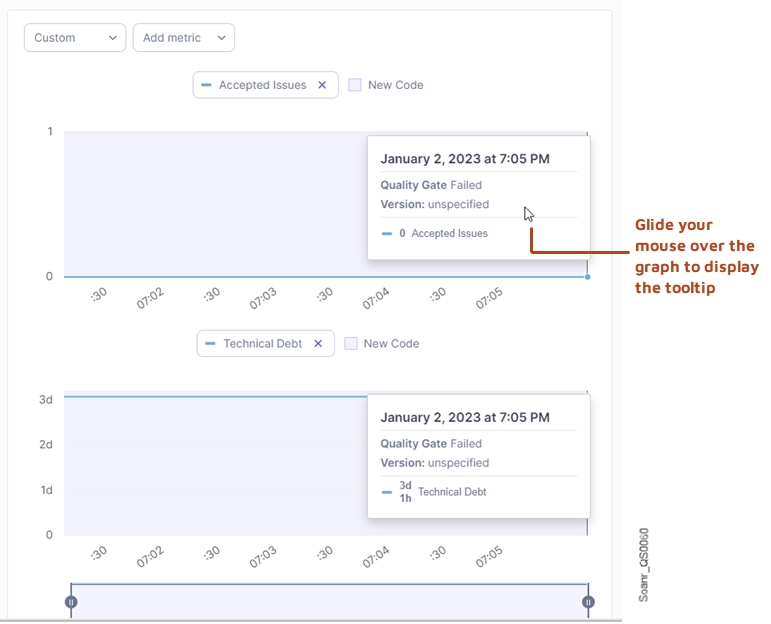
Task: Click the dash icon beside '0 Accepted Issues' in tooltip
Action: [387, 233]
